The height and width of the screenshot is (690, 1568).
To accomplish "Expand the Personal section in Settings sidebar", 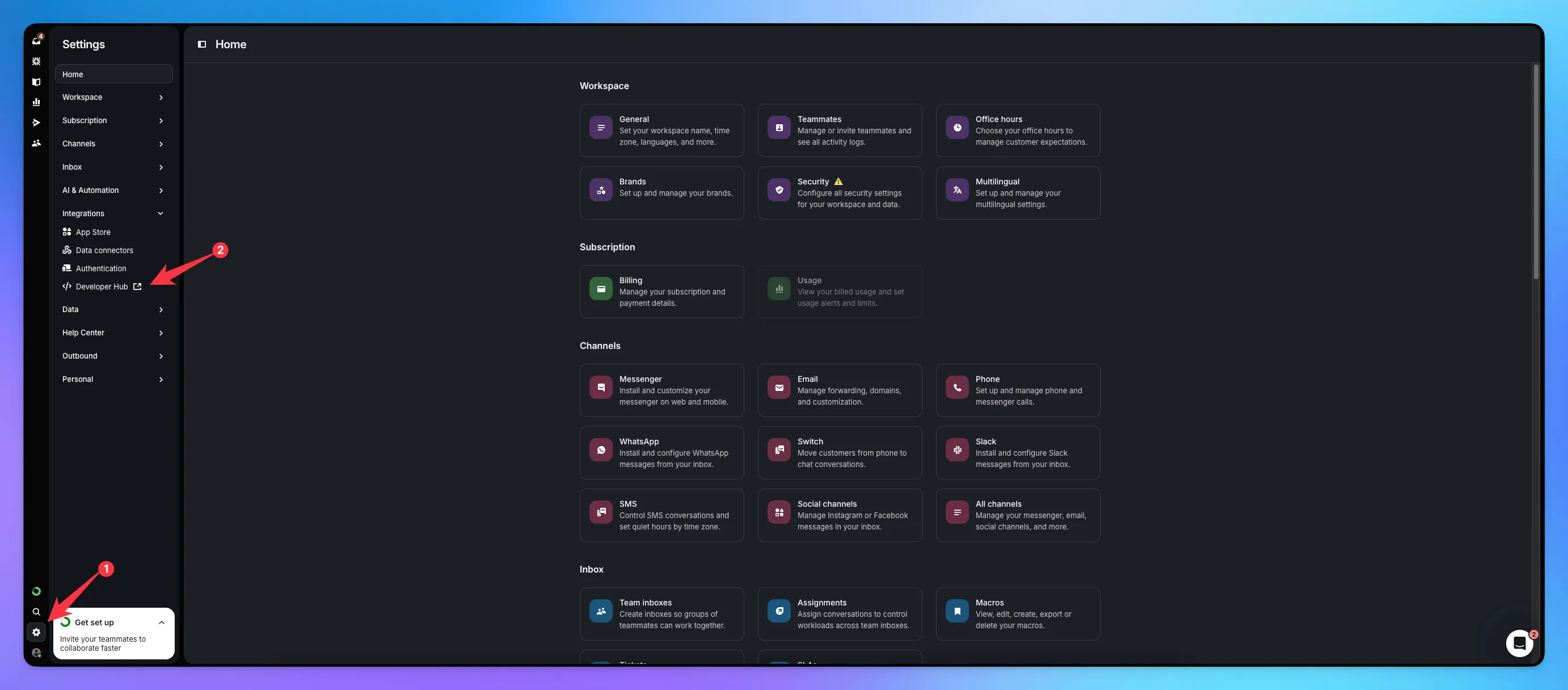I will [113, 379].
